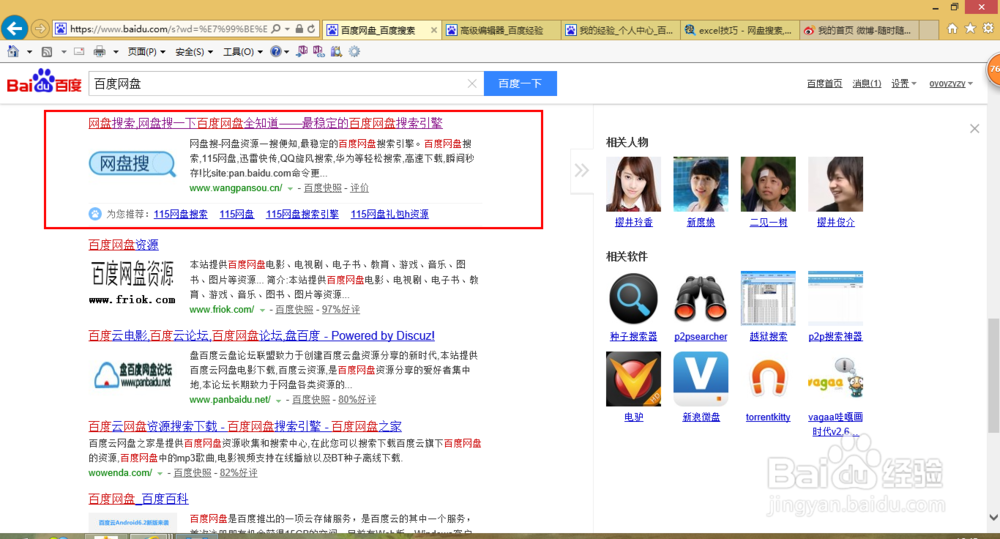Click the p2psearcher binoculars icon
The image size is (1000, 539).
click(700, 299)
